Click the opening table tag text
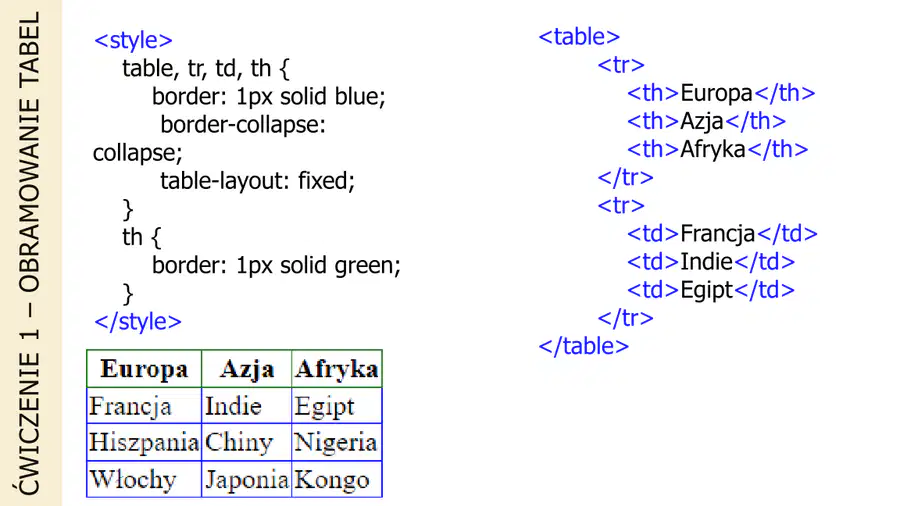Image resolution: width=900 pixels, height=506 pixels. click(579, 37)
